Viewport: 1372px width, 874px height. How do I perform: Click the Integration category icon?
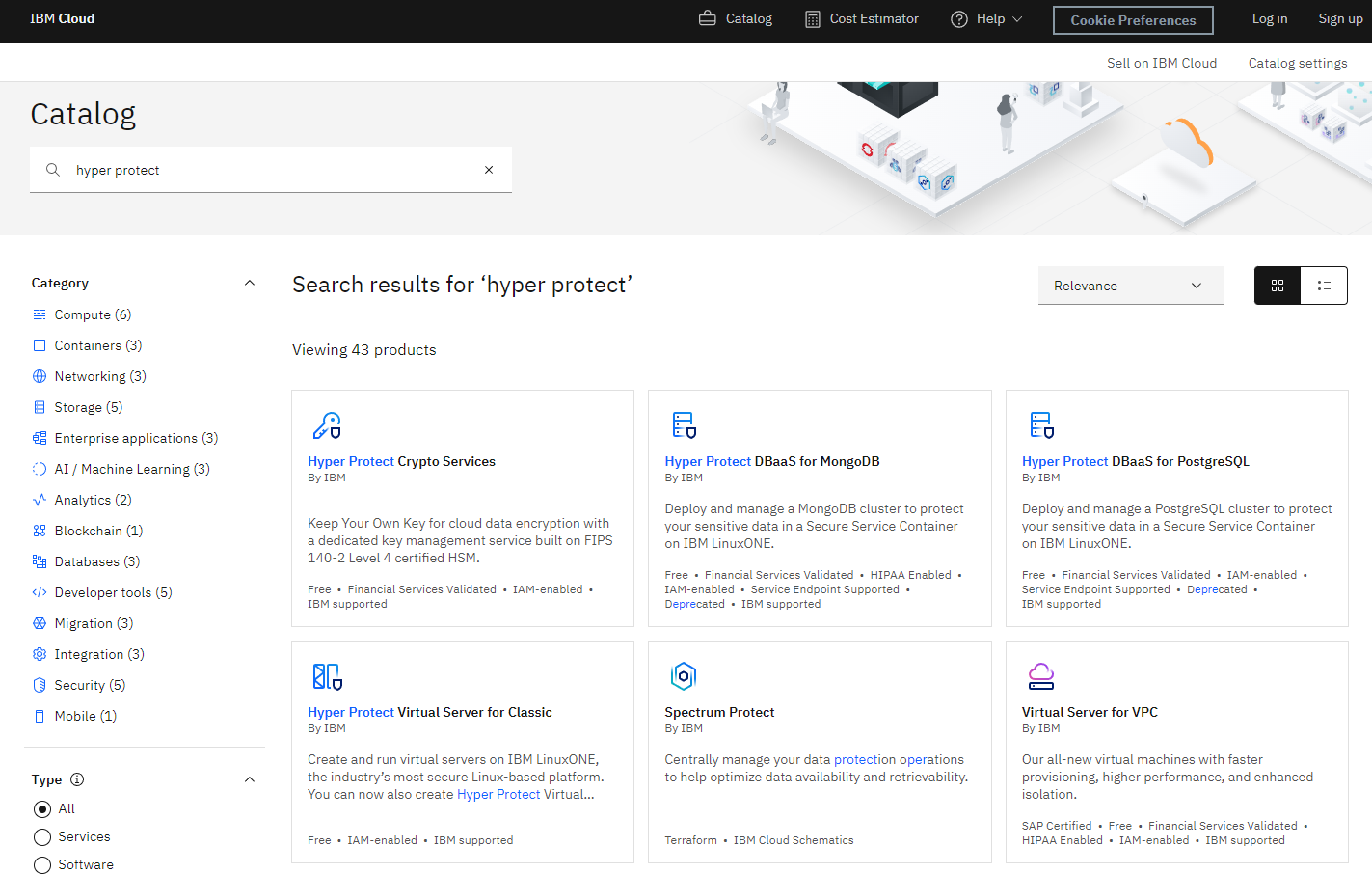pyautogui.click(x=40, y=654)
